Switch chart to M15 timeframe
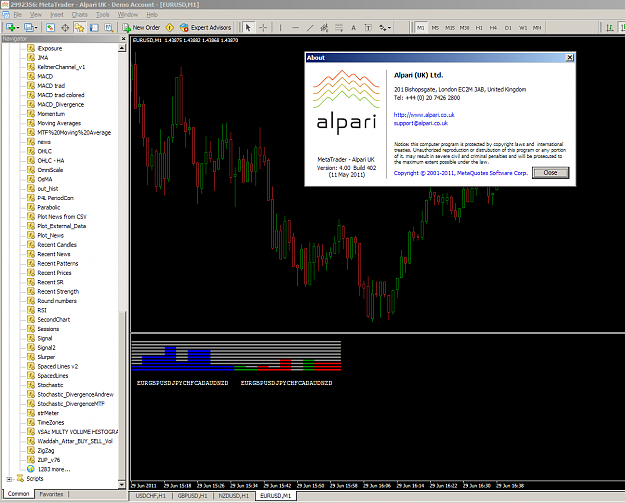 (x=450, y=28)
